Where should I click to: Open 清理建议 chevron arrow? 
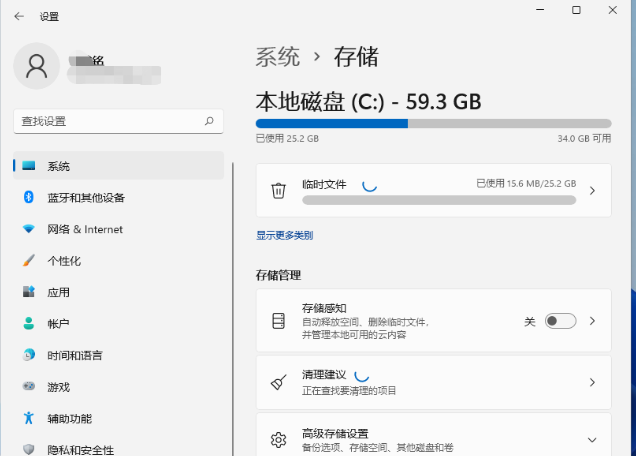pyautogui.click(x=591, y=382)
